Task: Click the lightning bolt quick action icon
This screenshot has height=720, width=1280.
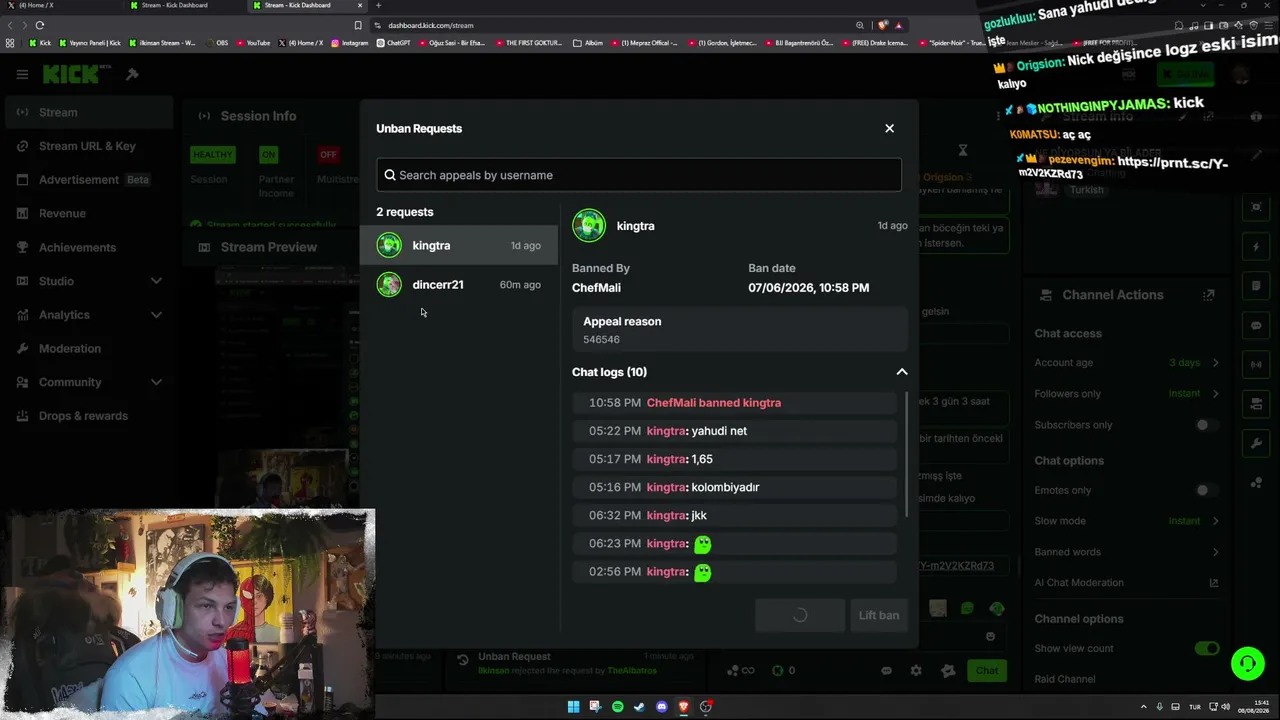Action: 1256,247
